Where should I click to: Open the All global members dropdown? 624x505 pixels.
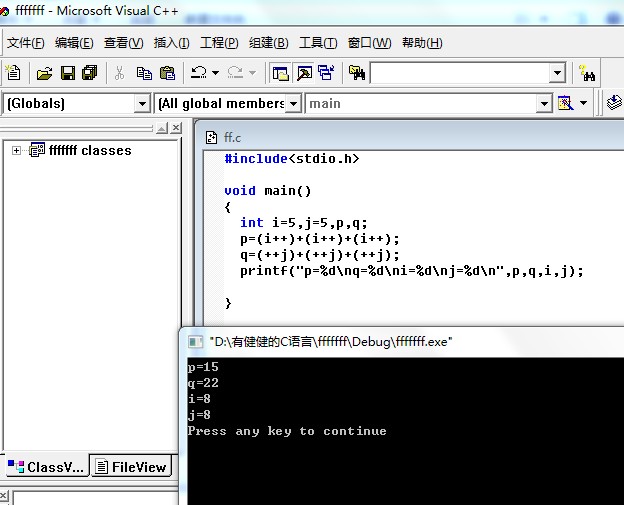coord(293,104)
